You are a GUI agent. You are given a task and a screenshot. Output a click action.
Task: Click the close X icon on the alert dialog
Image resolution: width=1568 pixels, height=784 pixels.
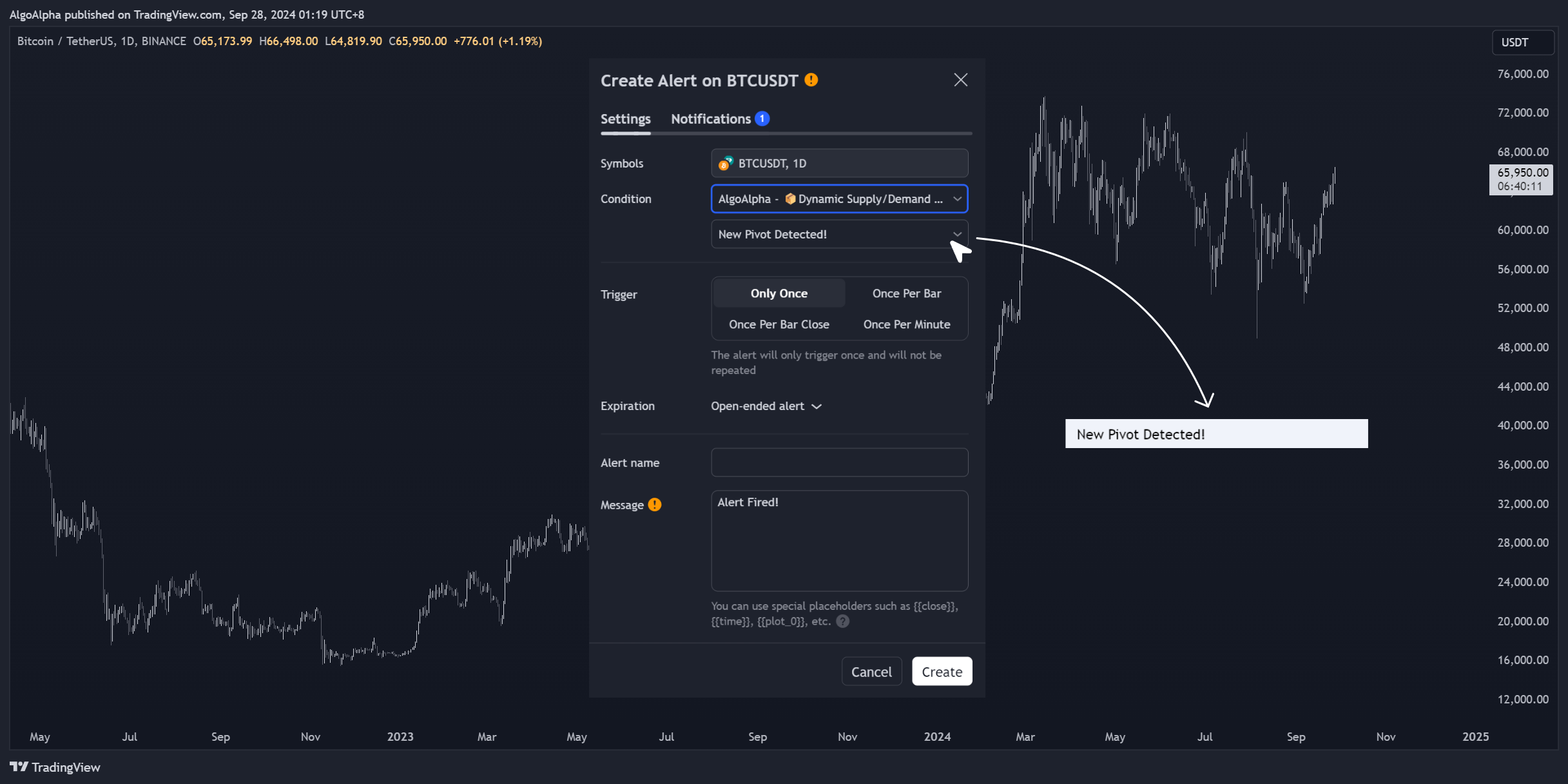pos(959,79)
